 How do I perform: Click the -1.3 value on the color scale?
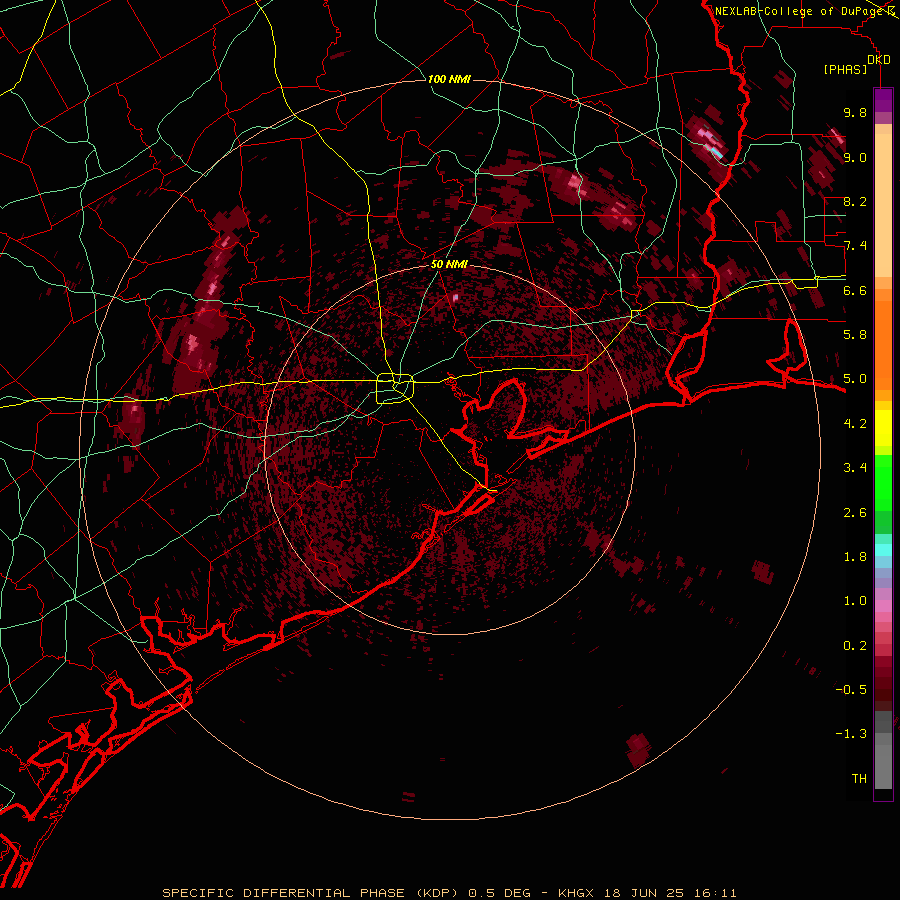pyautogui.click(x=851, y=734)
